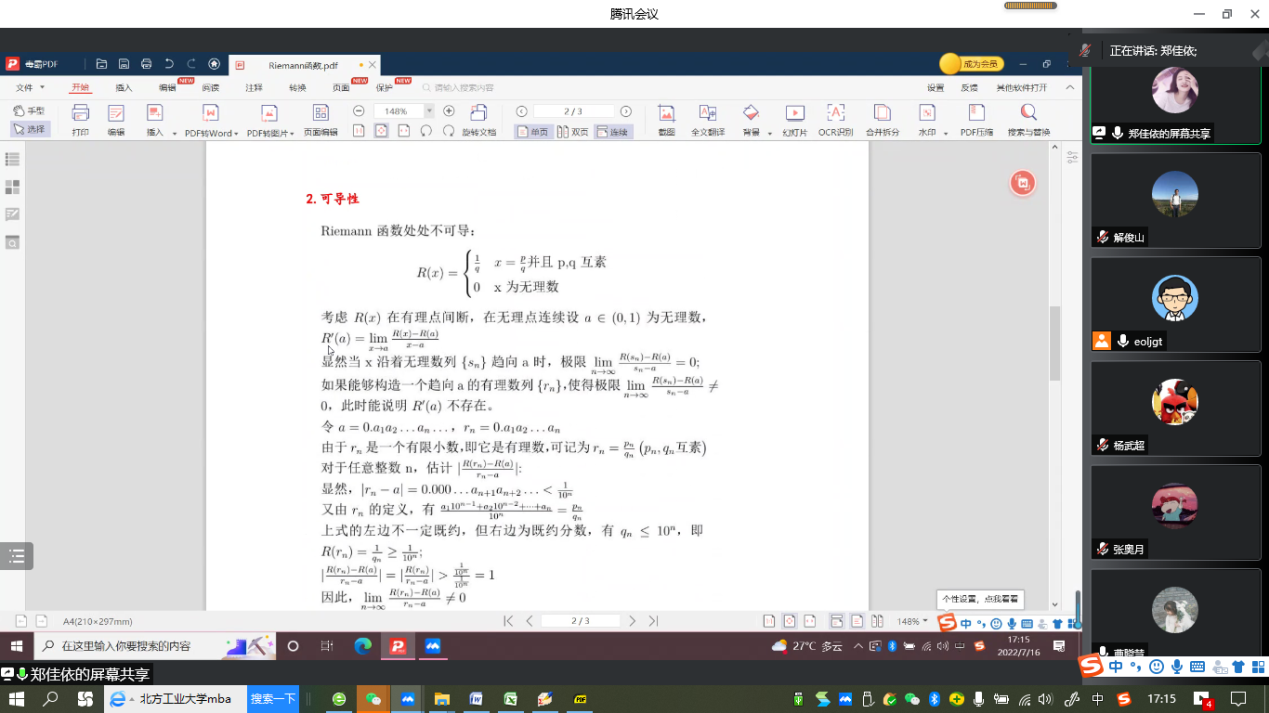Enable 双页 double-page view
This screenshot has height=713, width=1269.
pyautogui.click(x=573, y=132)
